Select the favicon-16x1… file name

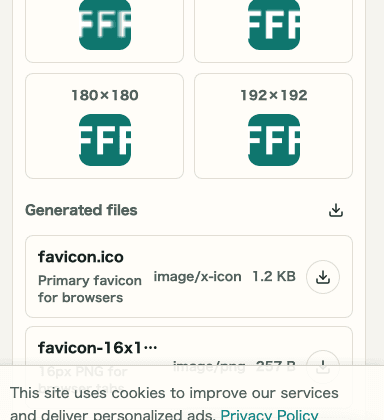click(97, 348)
